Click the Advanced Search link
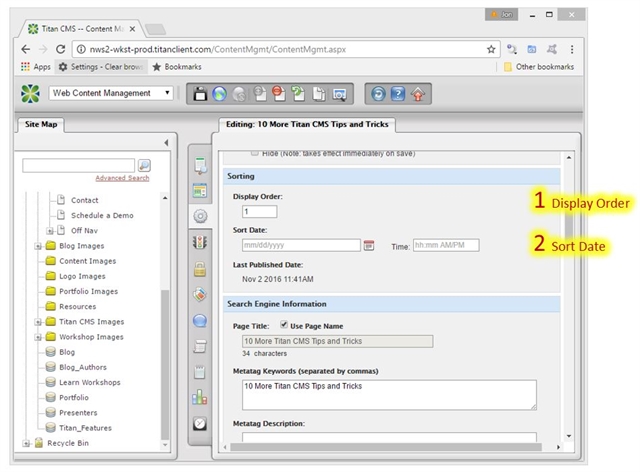This screenshot has height=472, width=640. coord(122,178)
